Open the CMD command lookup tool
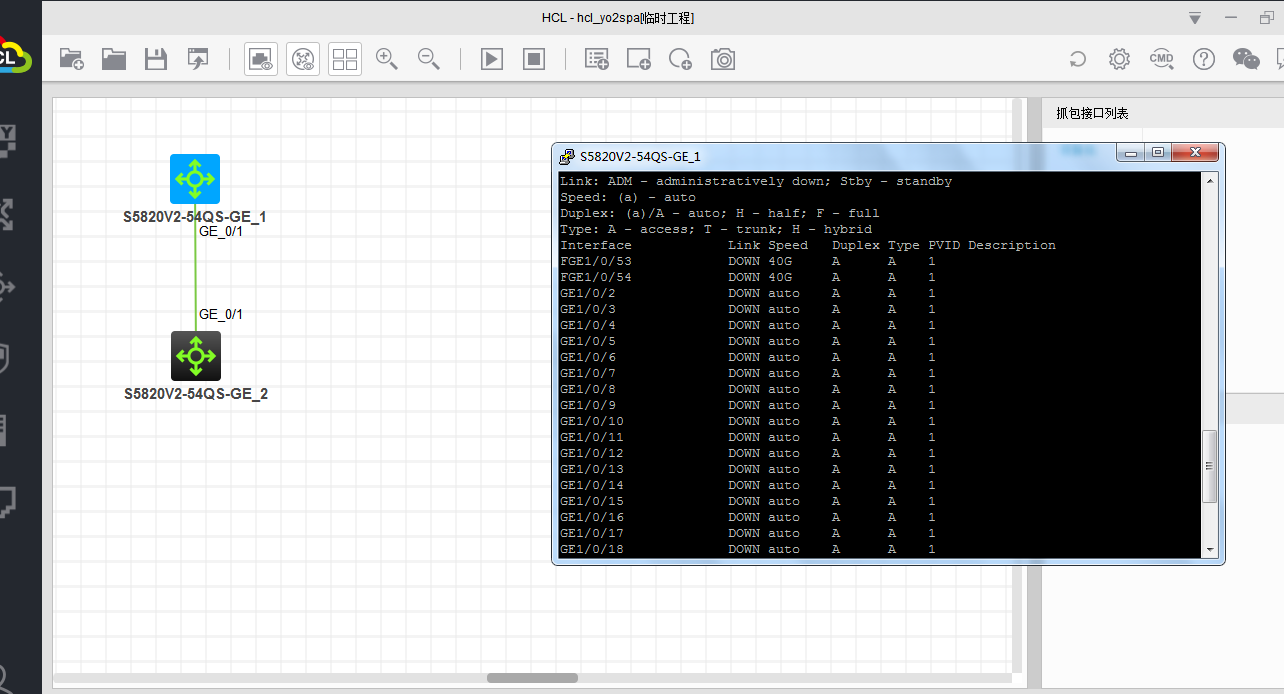This screenshot has width=1284, height=694. point(1161,59)
